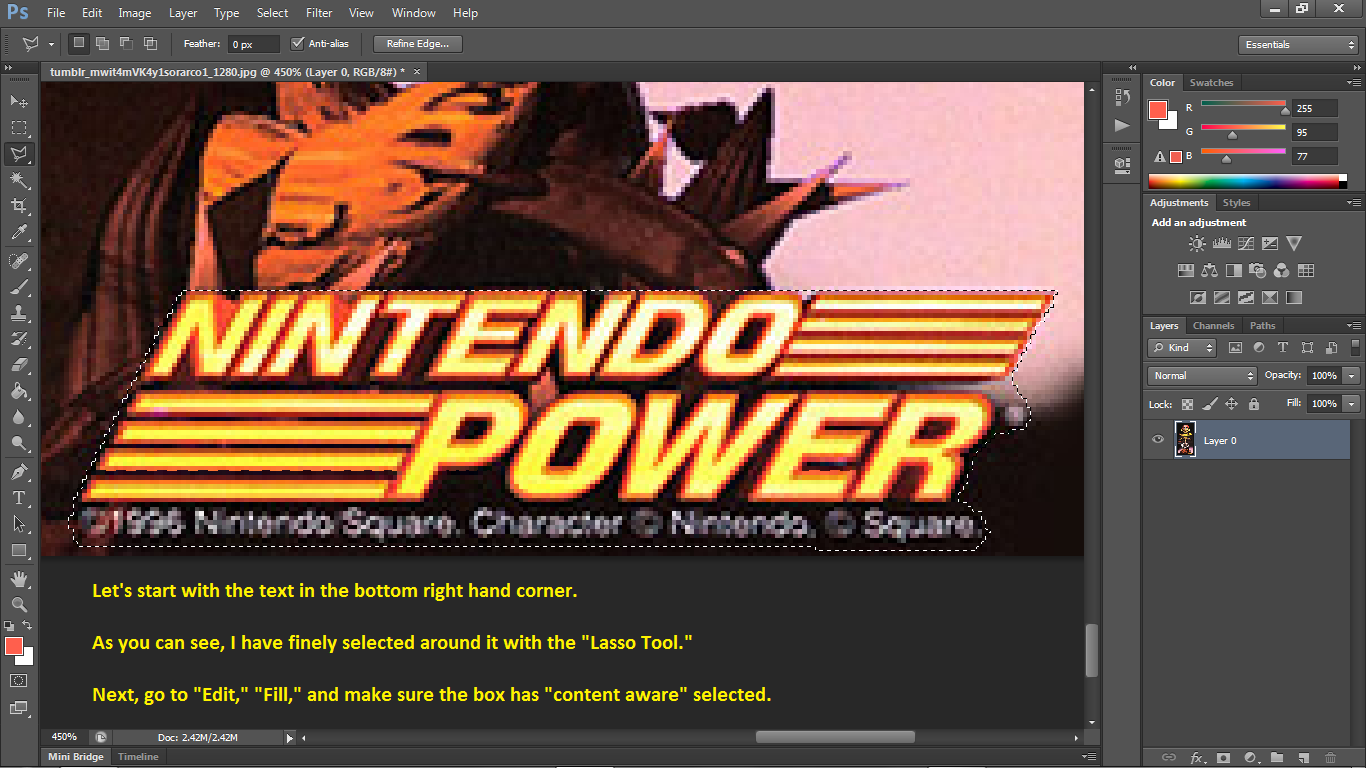
Task: Toggle lock all padlock
Action: (x=1253, y=404)
